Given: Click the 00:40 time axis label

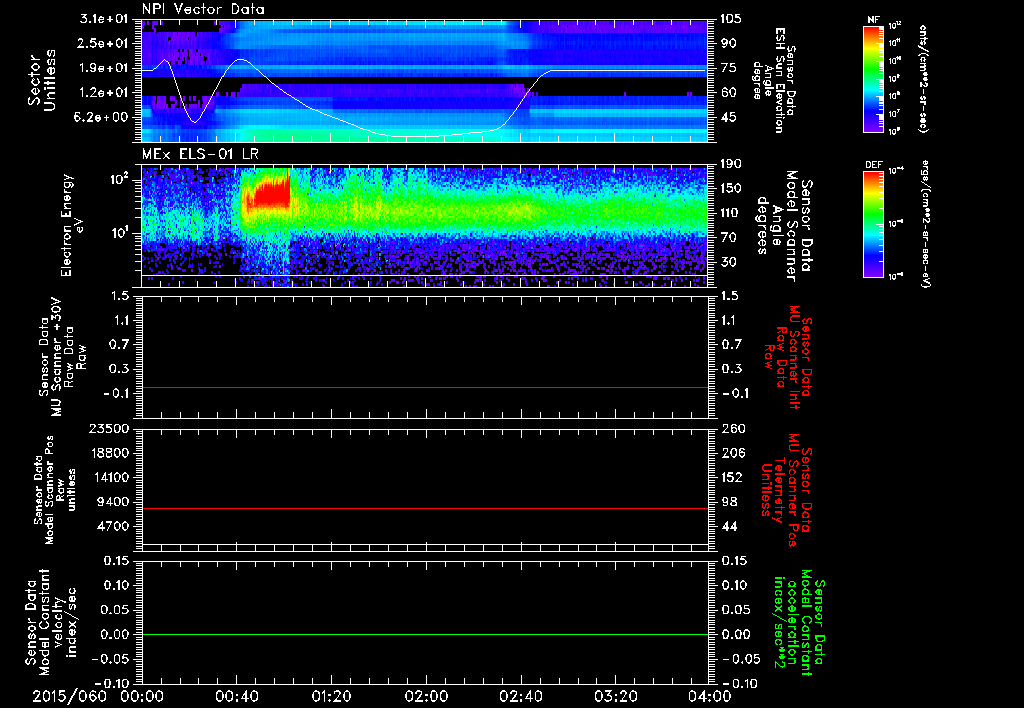Looking at the screenshot, I should click(236, 696).
